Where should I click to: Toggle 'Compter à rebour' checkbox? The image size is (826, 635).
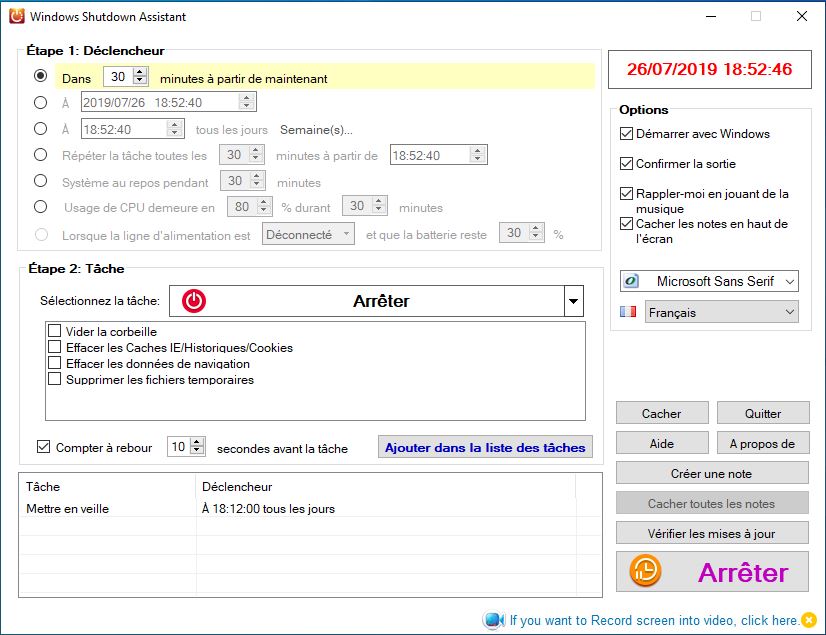click(x=43, y=447)
